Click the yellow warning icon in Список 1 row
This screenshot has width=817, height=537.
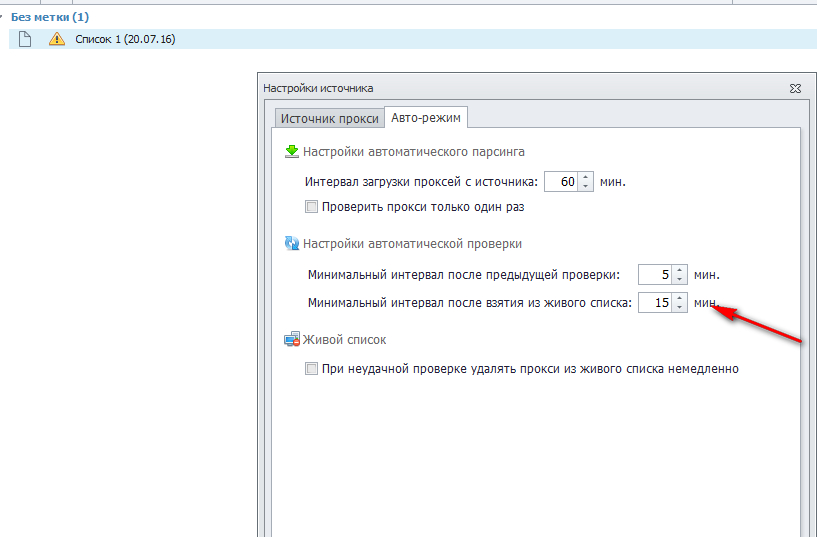57,39
